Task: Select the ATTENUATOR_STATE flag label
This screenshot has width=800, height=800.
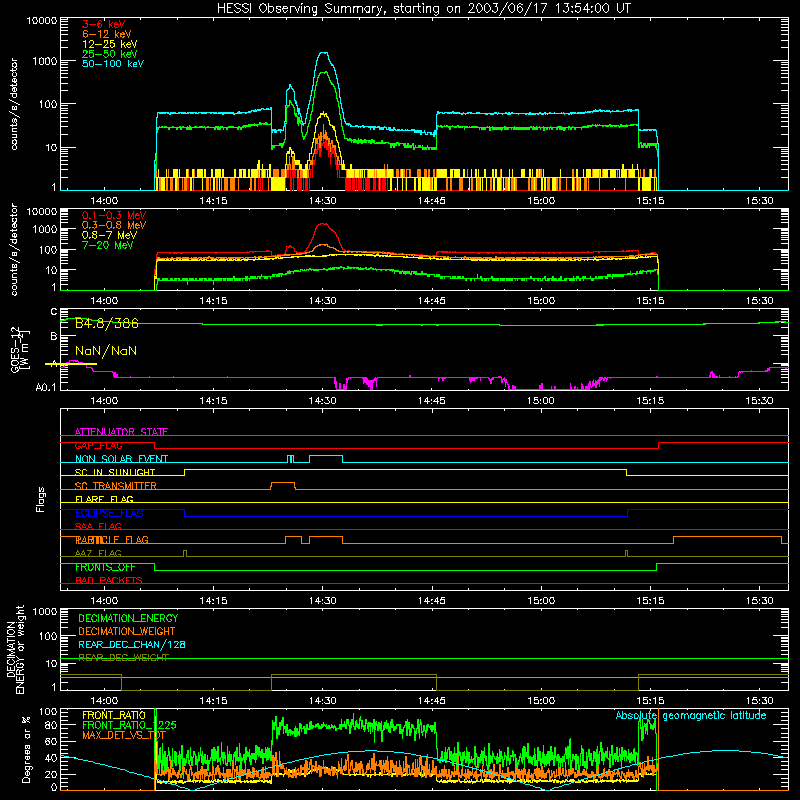Action: click(121, 432)
